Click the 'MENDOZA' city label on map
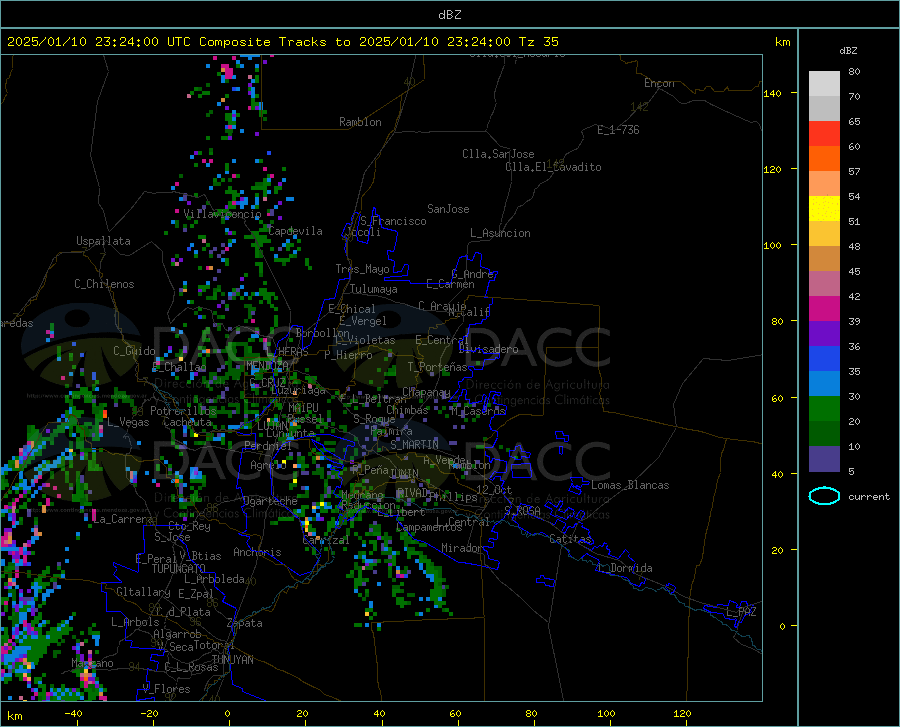 coord(267,365)
